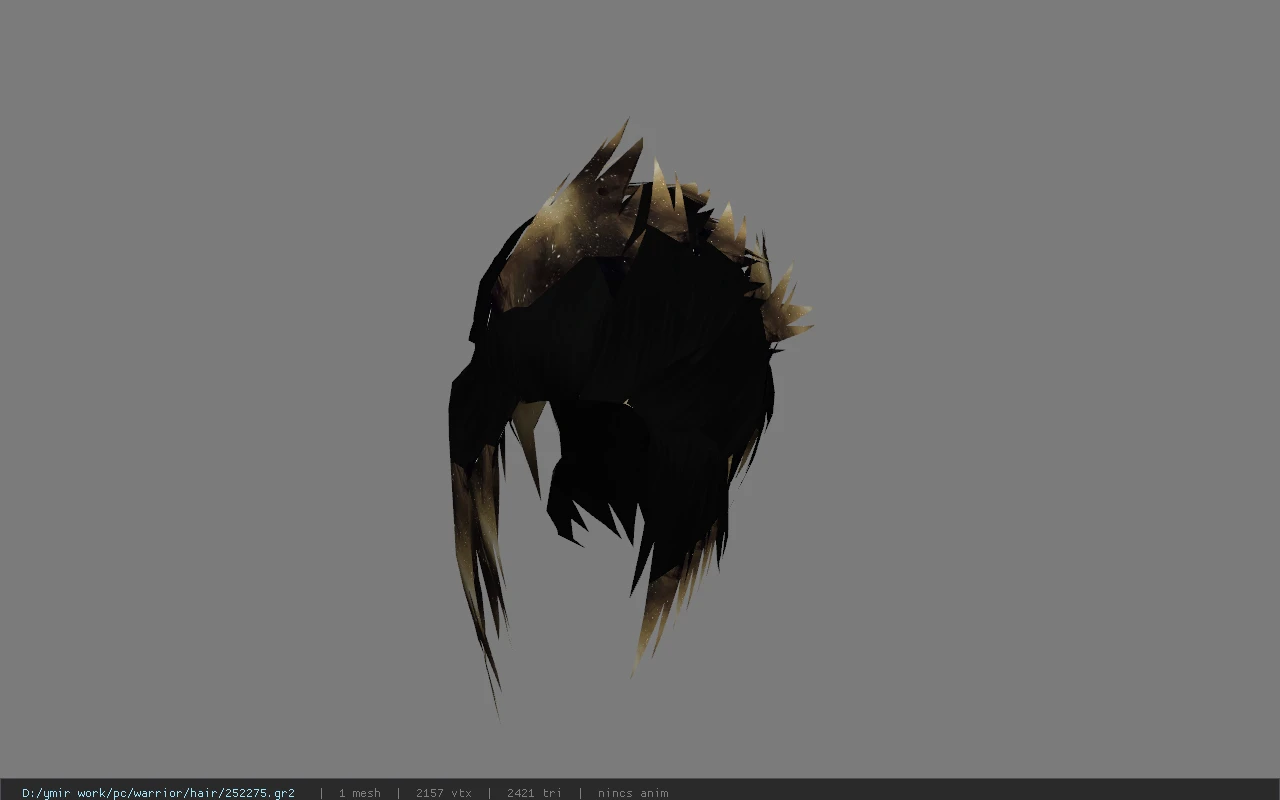Click the 'nincs anim' status entry
This screenshot has height=800, width=1280.
click(x=633, y=793)
